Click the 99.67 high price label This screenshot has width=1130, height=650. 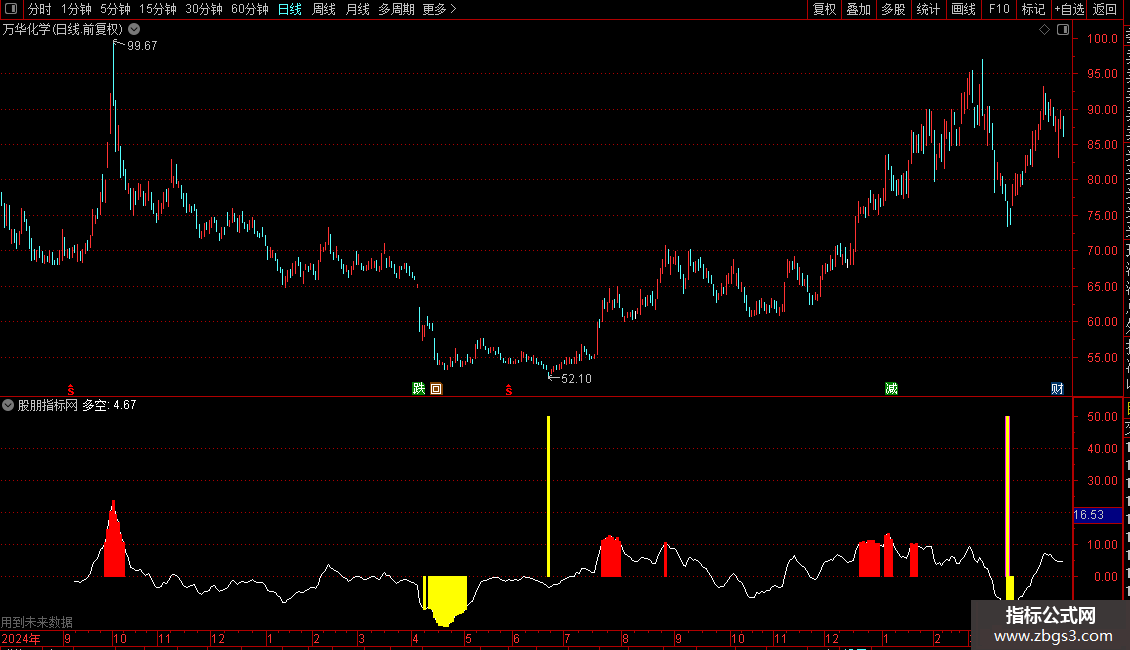[x=142, y=45]
